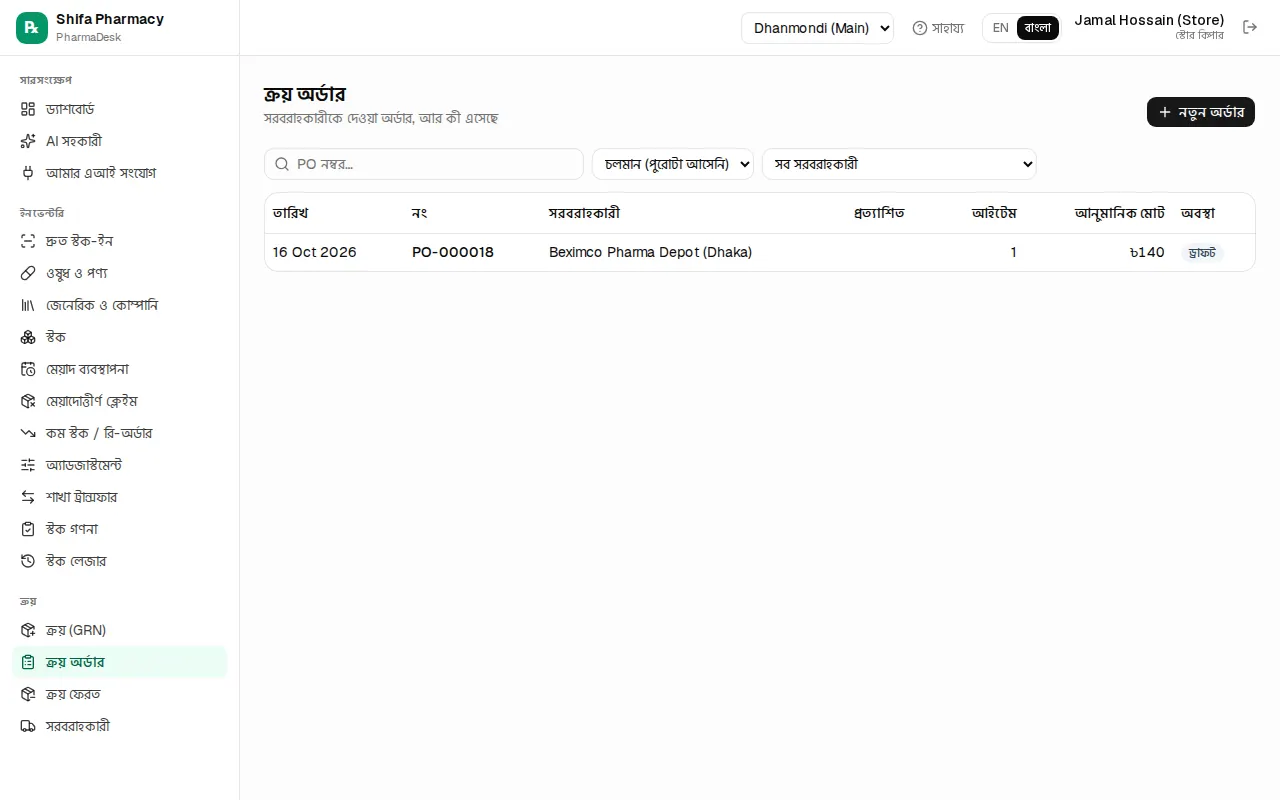Click the স্টক গণনা clipboard icon

click(x=28, y=529)
